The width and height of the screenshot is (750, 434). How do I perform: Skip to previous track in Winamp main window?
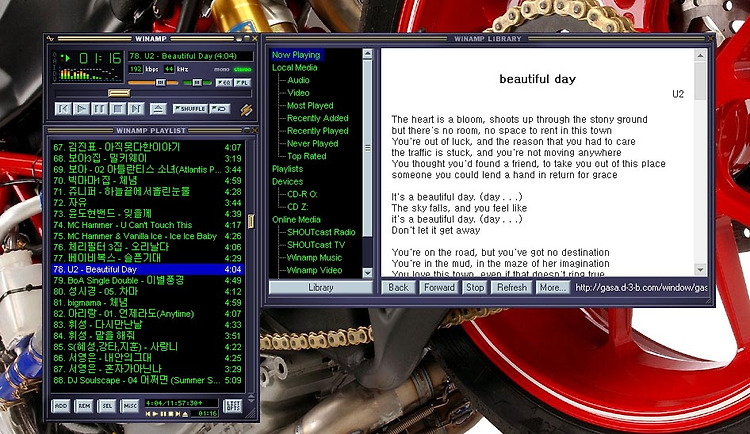pos(63,109)
